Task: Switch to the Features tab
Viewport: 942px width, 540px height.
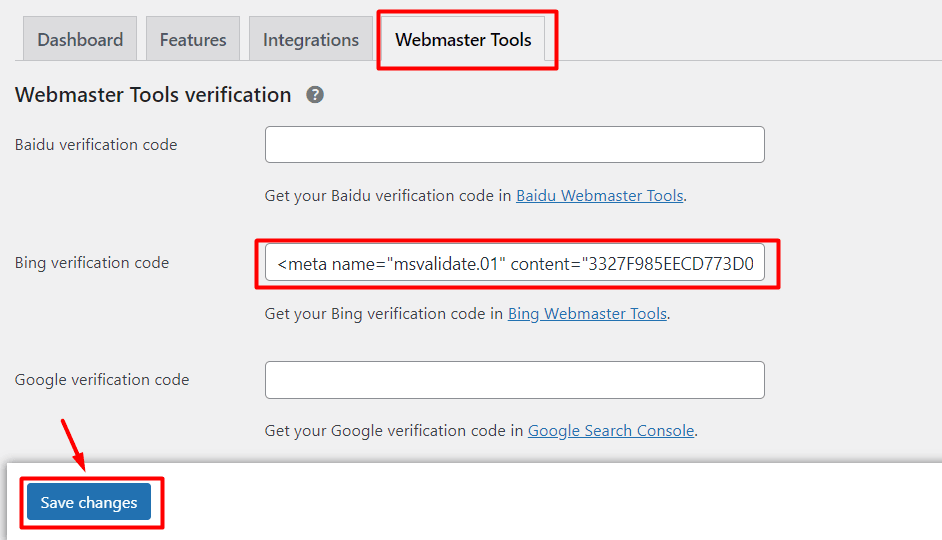Action: 193,40
